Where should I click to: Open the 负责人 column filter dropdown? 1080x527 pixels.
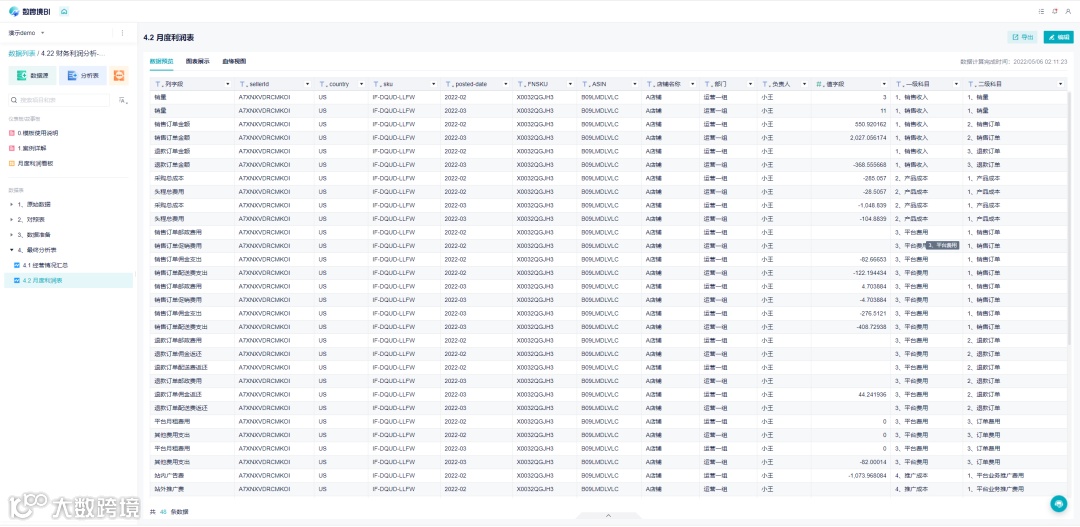(x=804, y=84)
